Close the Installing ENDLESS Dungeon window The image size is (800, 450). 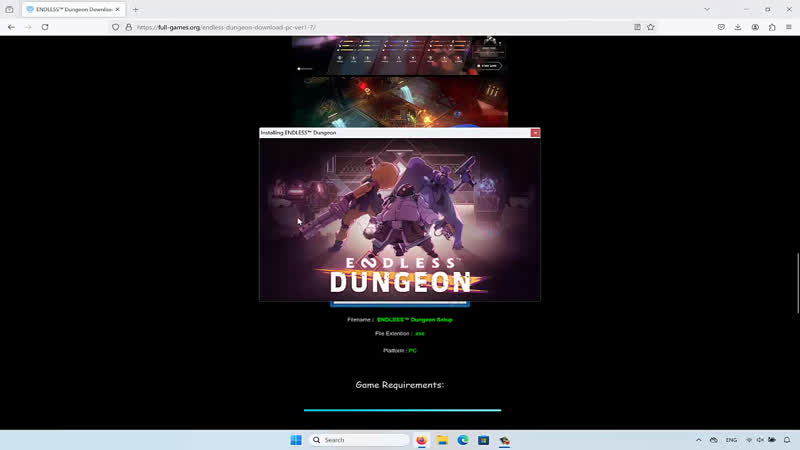point(535,133)
